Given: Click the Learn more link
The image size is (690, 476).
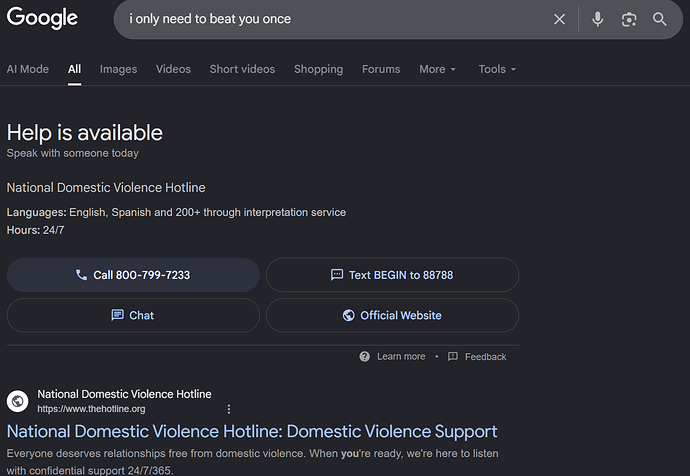Looking at the screenshot, I should pos(393,356).
